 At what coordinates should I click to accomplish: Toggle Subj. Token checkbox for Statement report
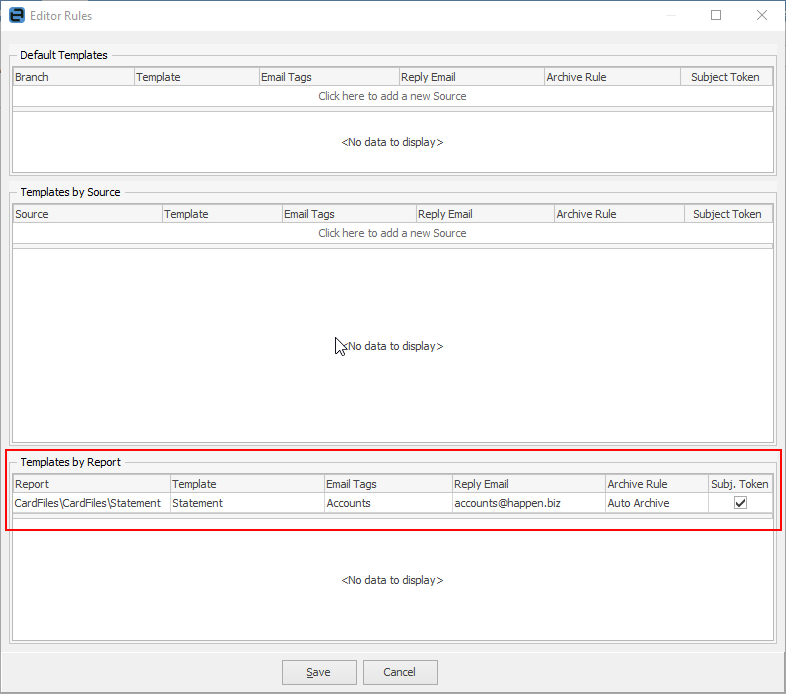pos(740,502)
